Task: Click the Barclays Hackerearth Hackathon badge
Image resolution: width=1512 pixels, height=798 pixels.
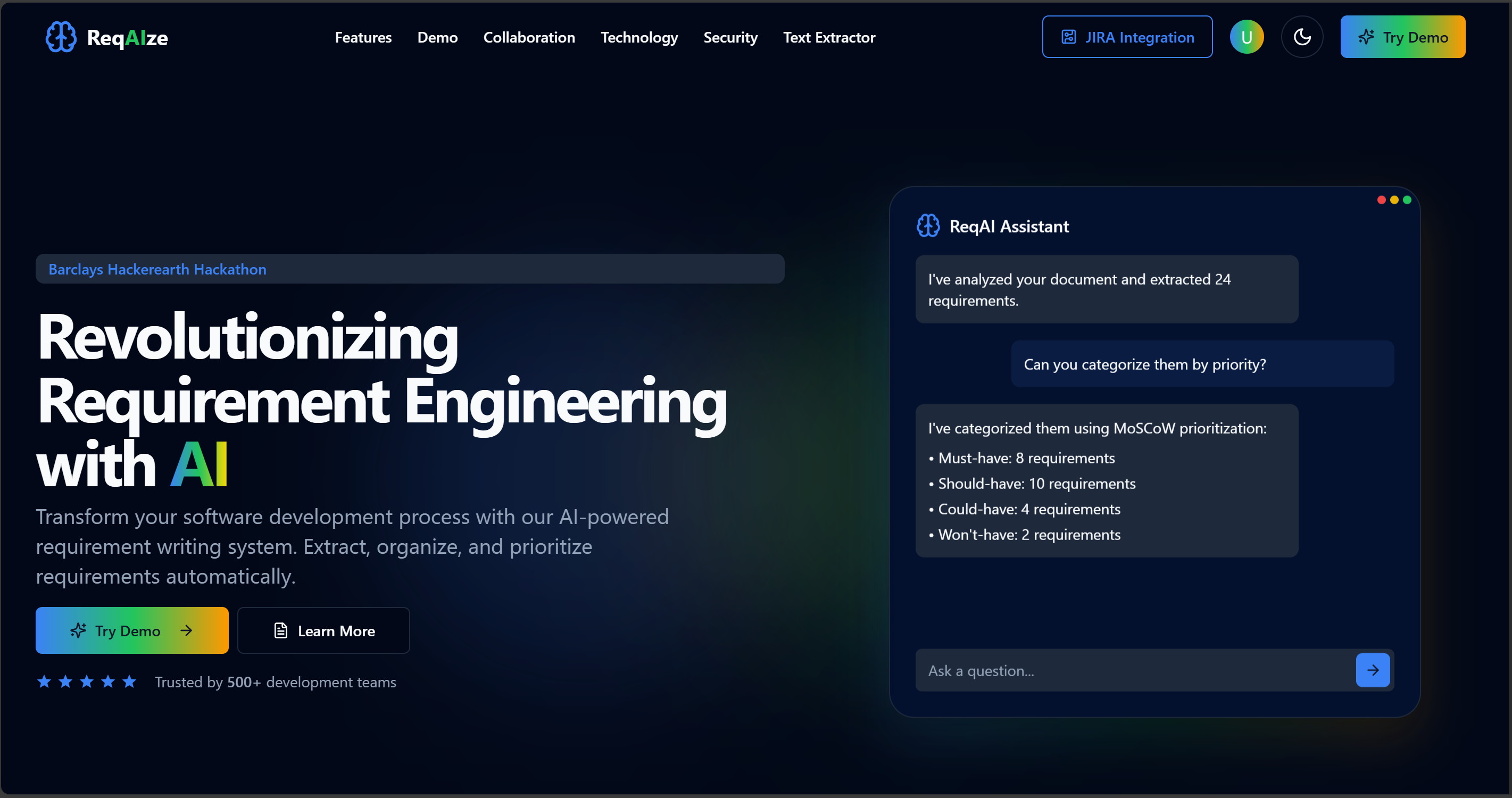Action: point(157,269)
